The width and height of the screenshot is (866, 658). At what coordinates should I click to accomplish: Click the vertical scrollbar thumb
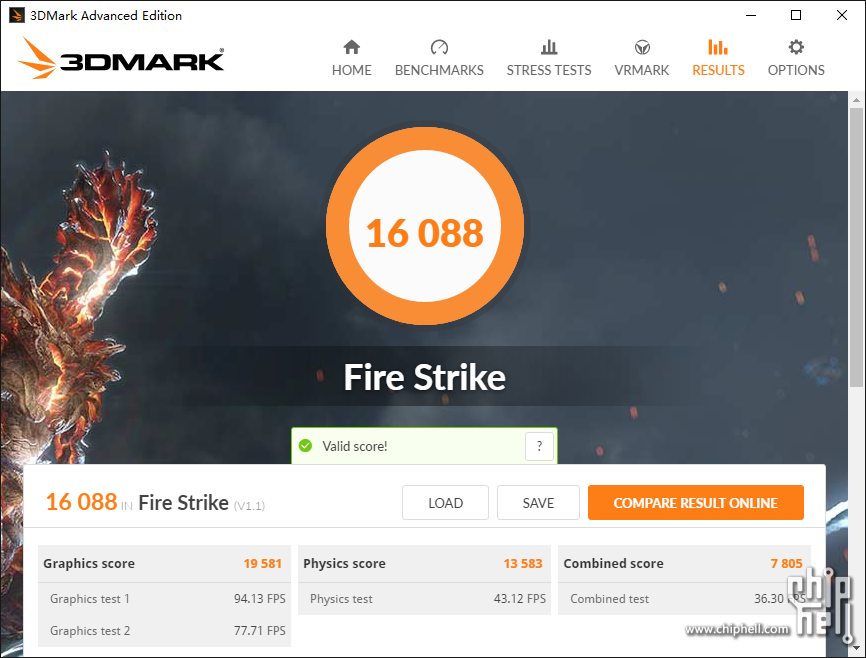tap(856, 247)
